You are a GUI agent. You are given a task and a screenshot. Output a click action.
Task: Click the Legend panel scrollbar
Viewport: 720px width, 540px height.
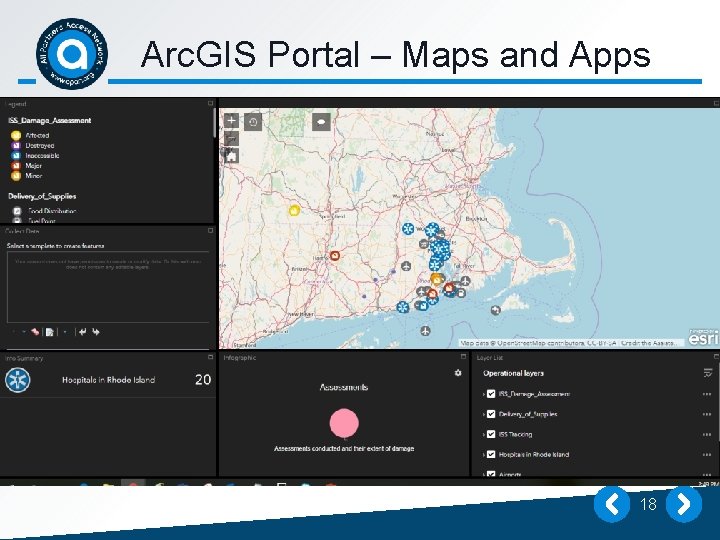(214, 123)
